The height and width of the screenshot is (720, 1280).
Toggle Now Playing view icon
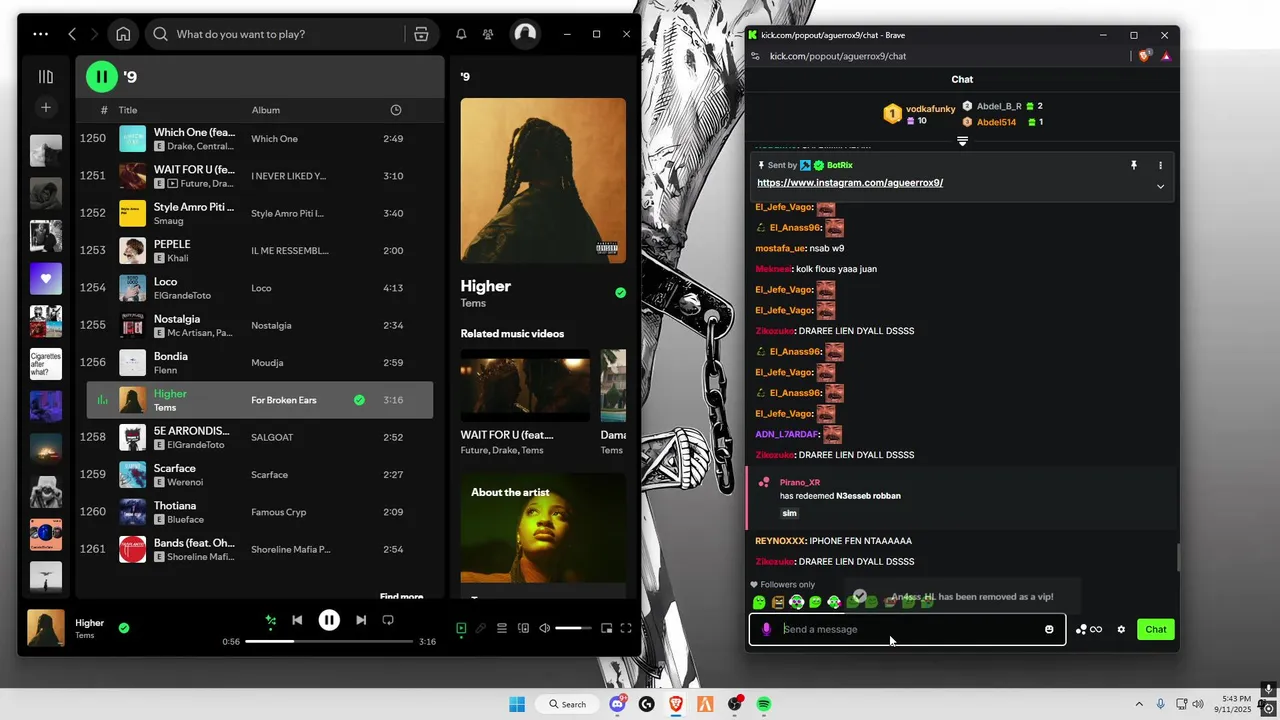coord(461,628)
